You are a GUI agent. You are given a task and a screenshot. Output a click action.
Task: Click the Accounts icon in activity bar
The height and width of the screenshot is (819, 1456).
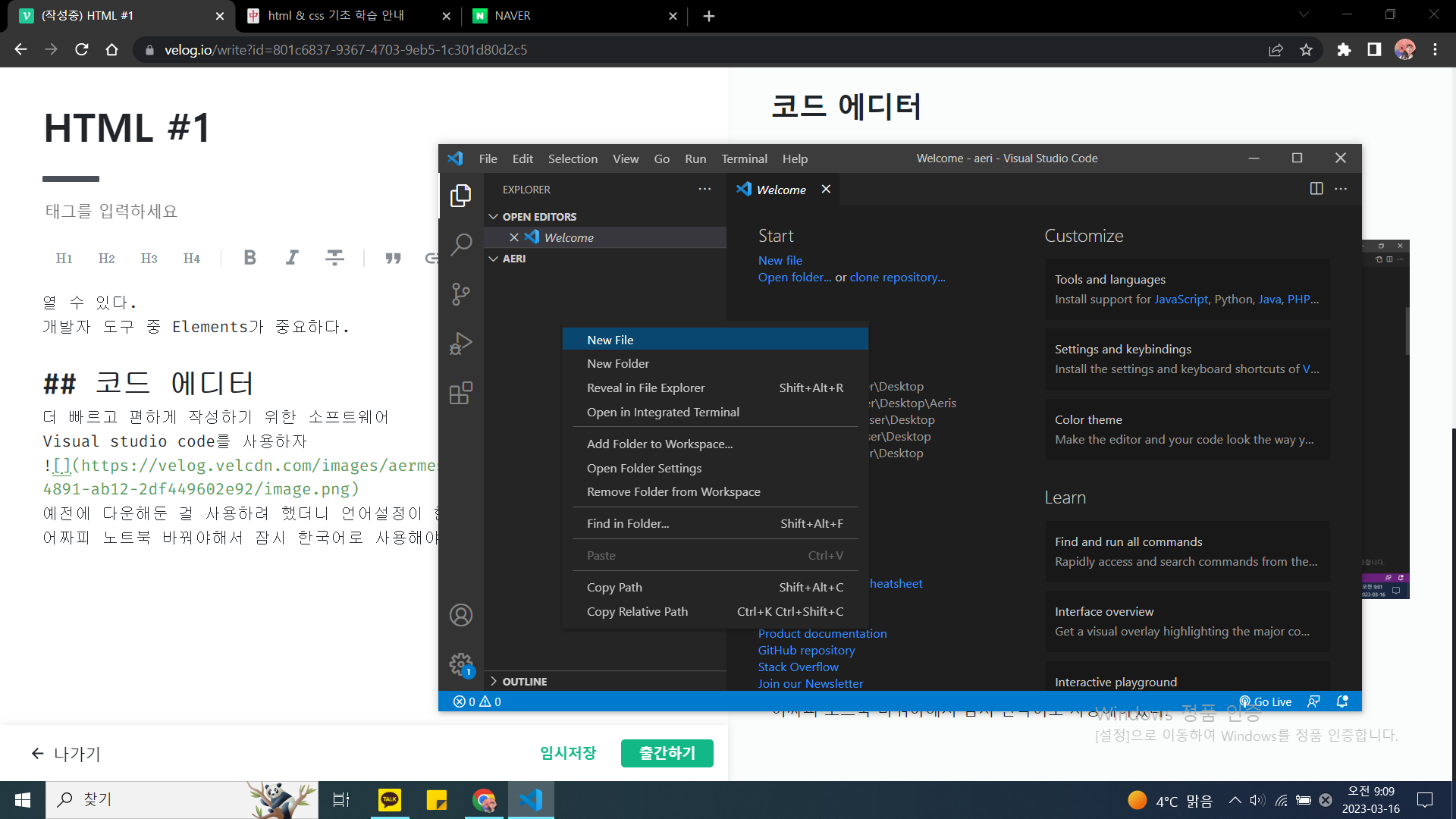(x=461, y=614)
